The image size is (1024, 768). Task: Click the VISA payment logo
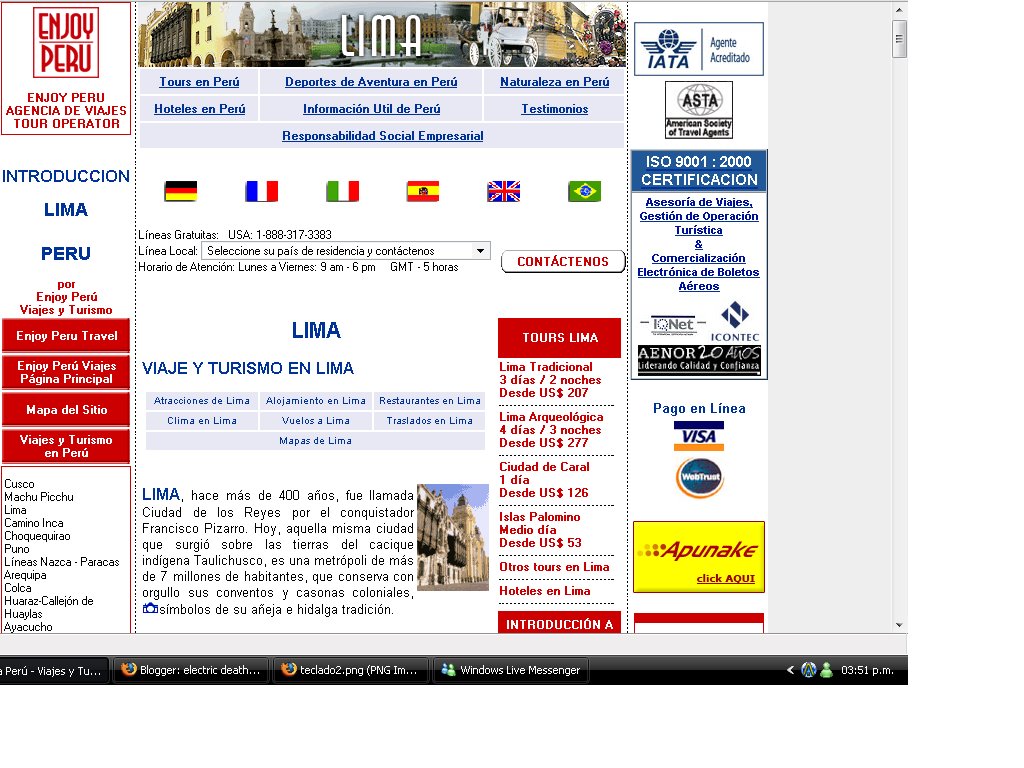(x=699, y=436)
